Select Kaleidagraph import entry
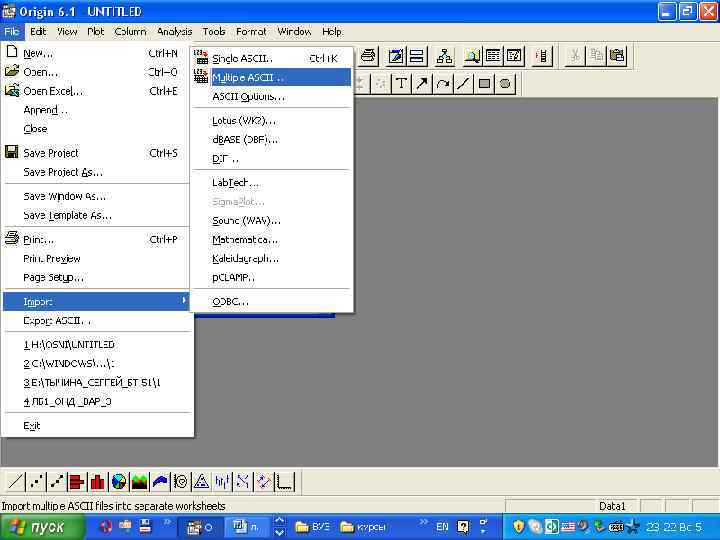This screenshot has width=720, height=540. tap(272, 259)
